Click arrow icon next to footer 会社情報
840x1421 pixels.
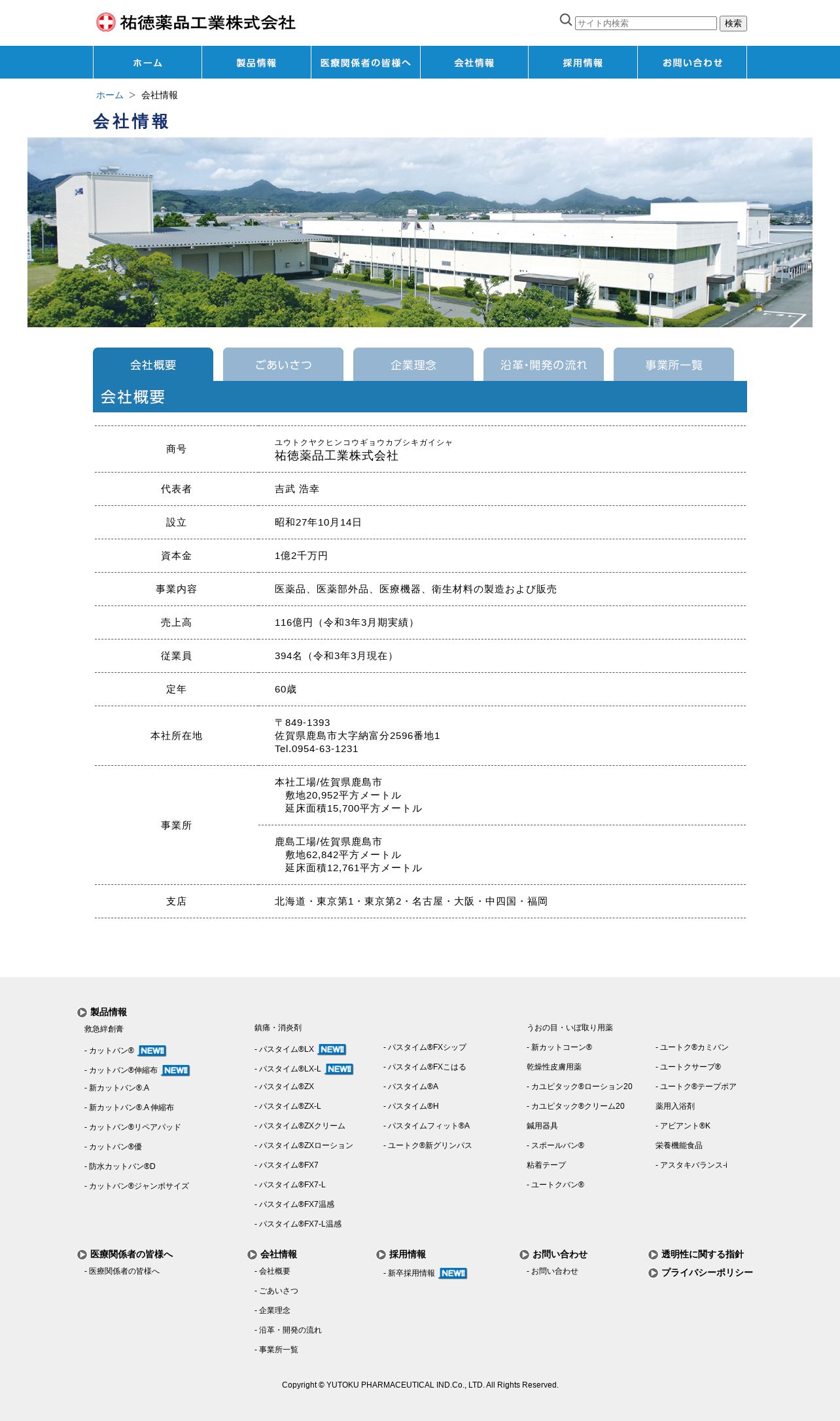tap(252, 1255)
